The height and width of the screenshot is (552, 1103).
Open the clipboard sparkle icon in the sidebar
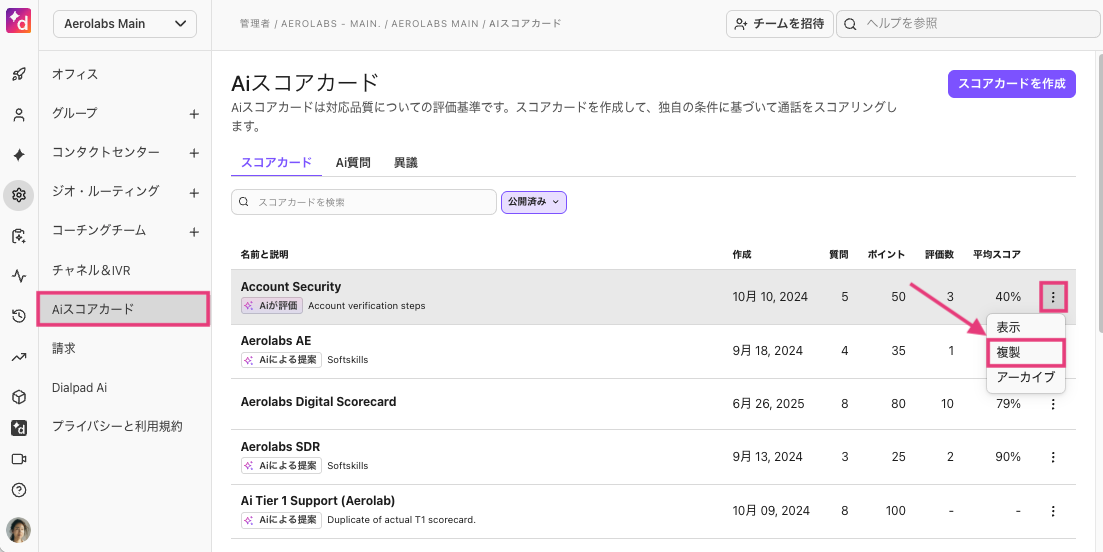click(x=19, y=236)
